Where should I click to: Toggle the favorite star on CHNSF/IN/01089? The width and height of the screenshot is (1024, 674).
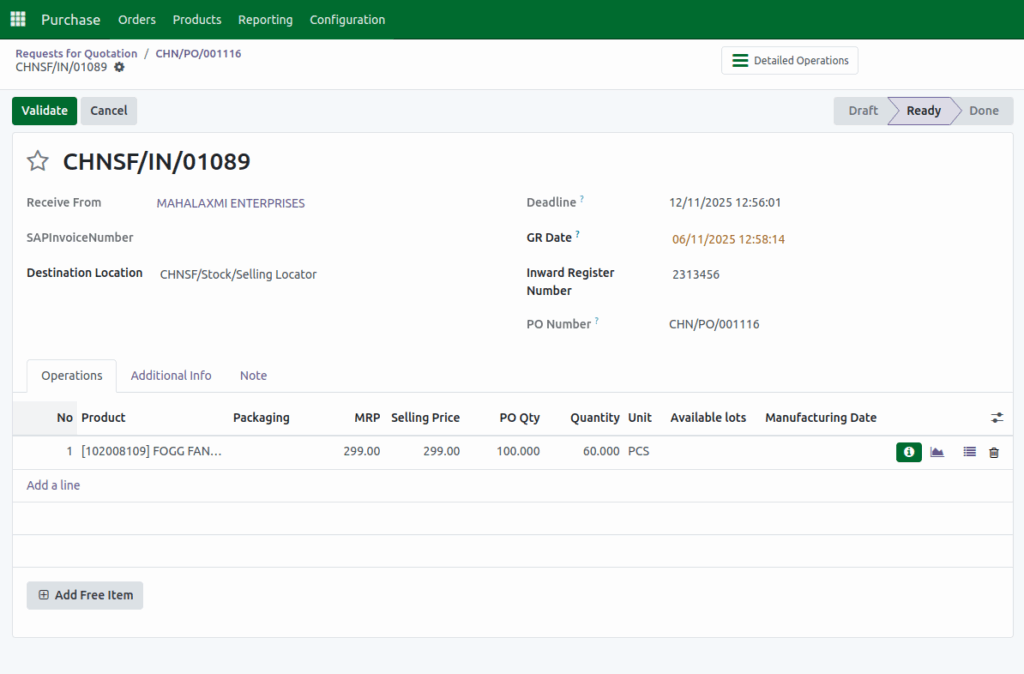coord(37,161)
